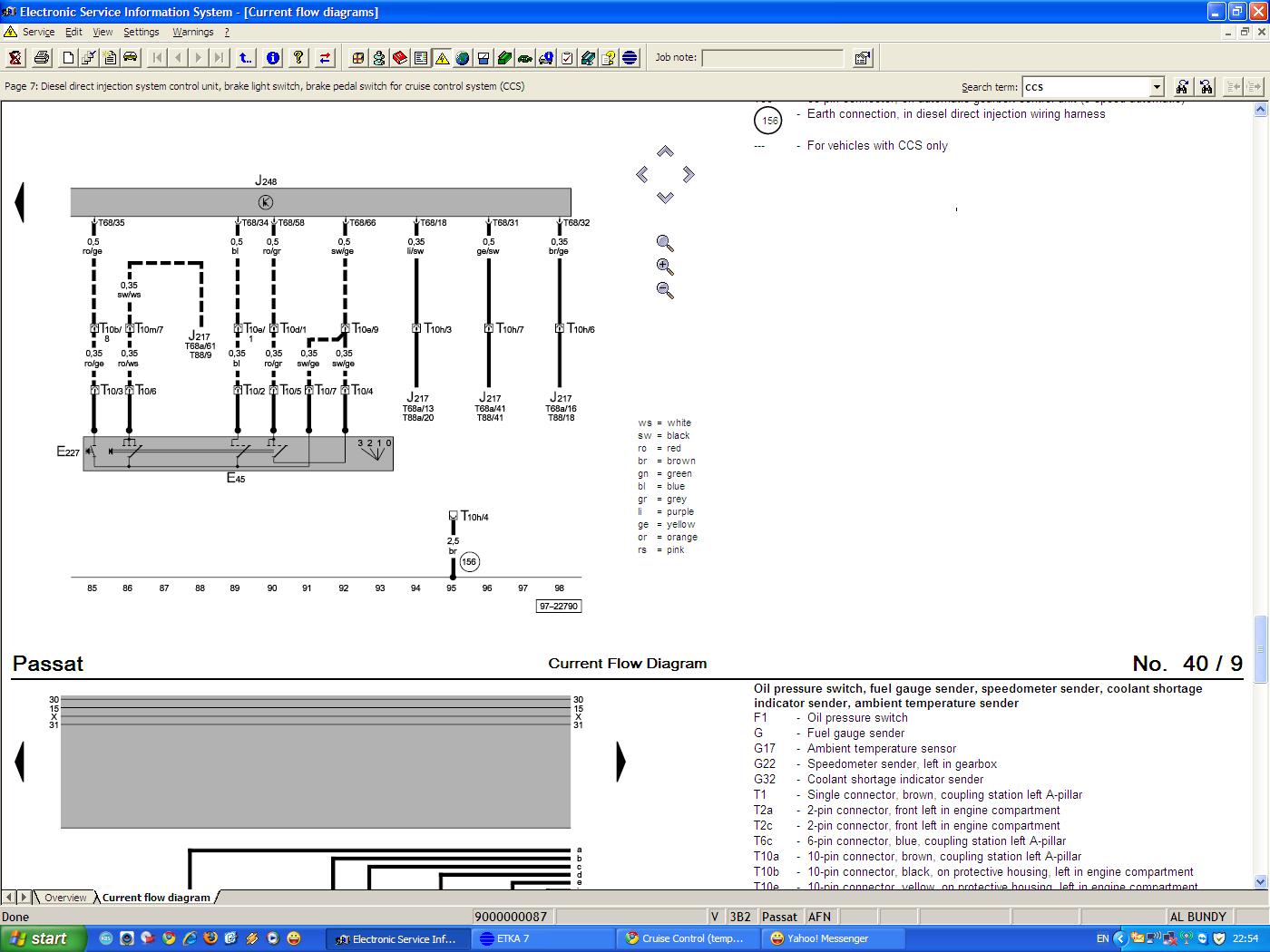Go to next page toolbar arrow
Image resolution: width=1270 pixels, height=952 pixels.
(199, 58)
